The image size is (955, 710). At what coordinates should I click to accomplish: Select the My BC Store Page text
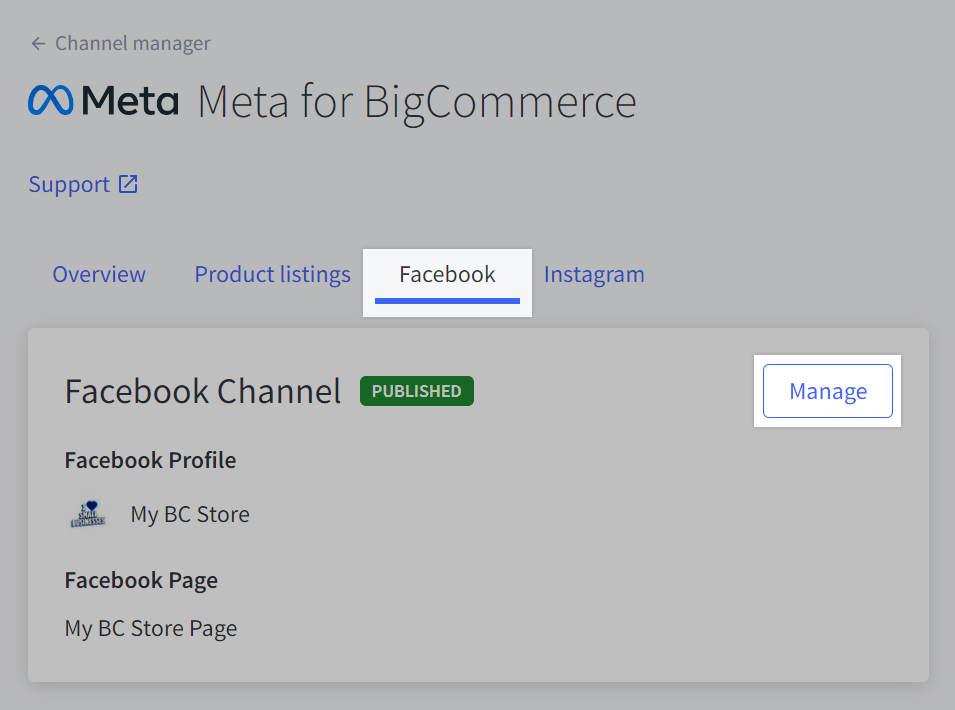pyautogui.click(x=151, y=628)
